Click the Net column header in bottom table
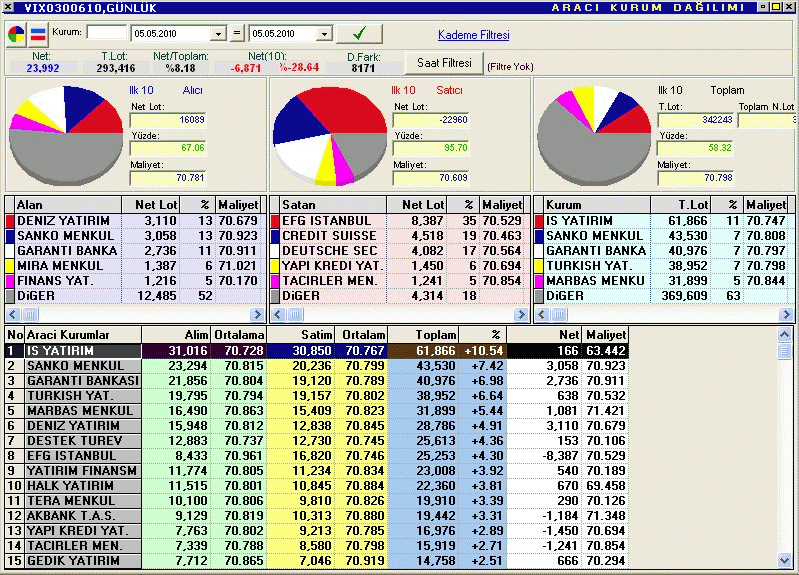 (x=544, y=335)
